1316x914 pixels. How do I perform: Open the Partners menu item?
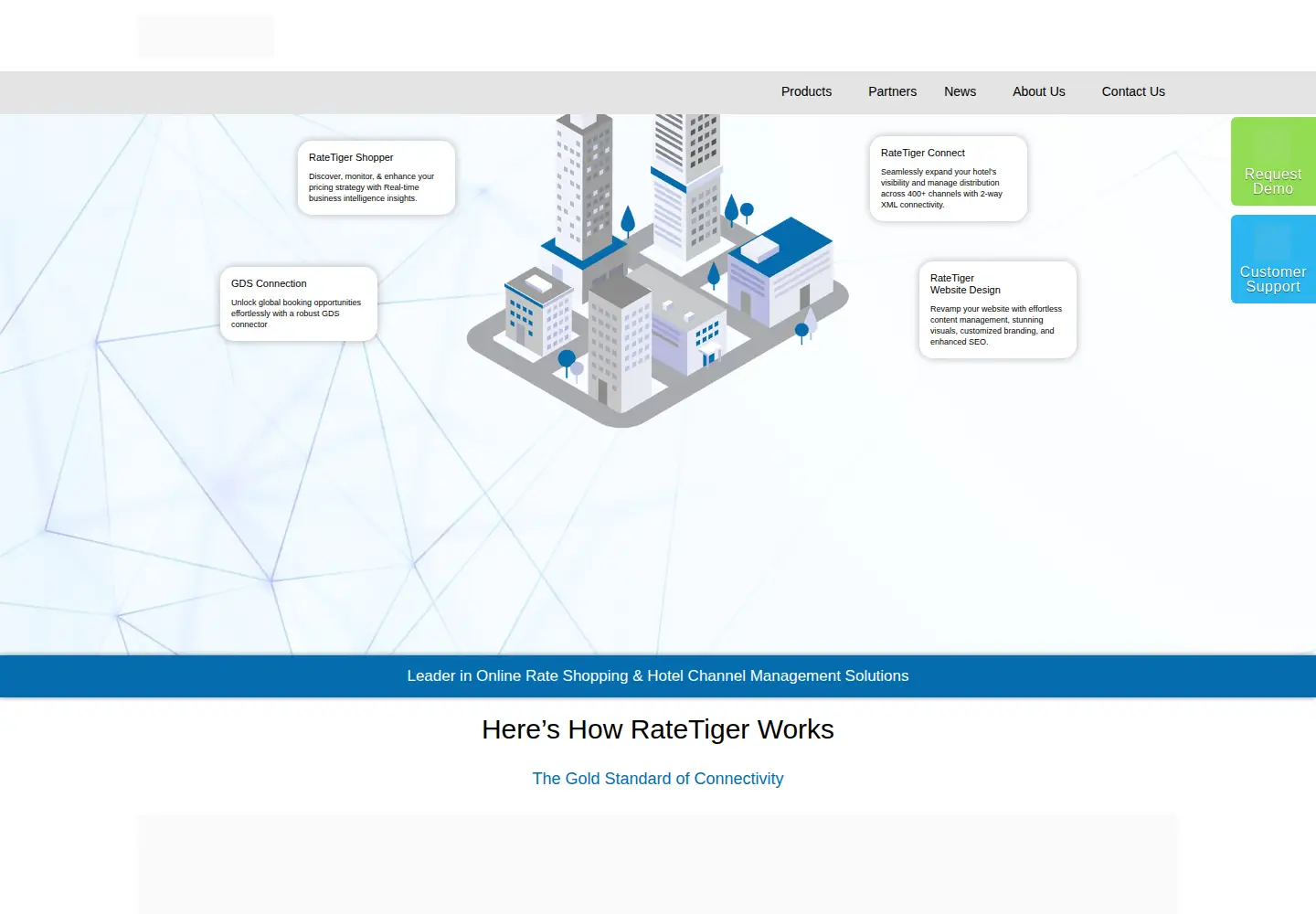pyautogui.click(x=892, y=91)
